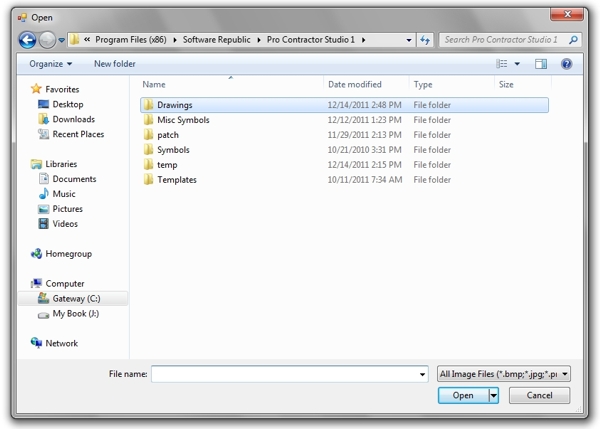
Task: Click the New folder button
Action: (114, 64)
